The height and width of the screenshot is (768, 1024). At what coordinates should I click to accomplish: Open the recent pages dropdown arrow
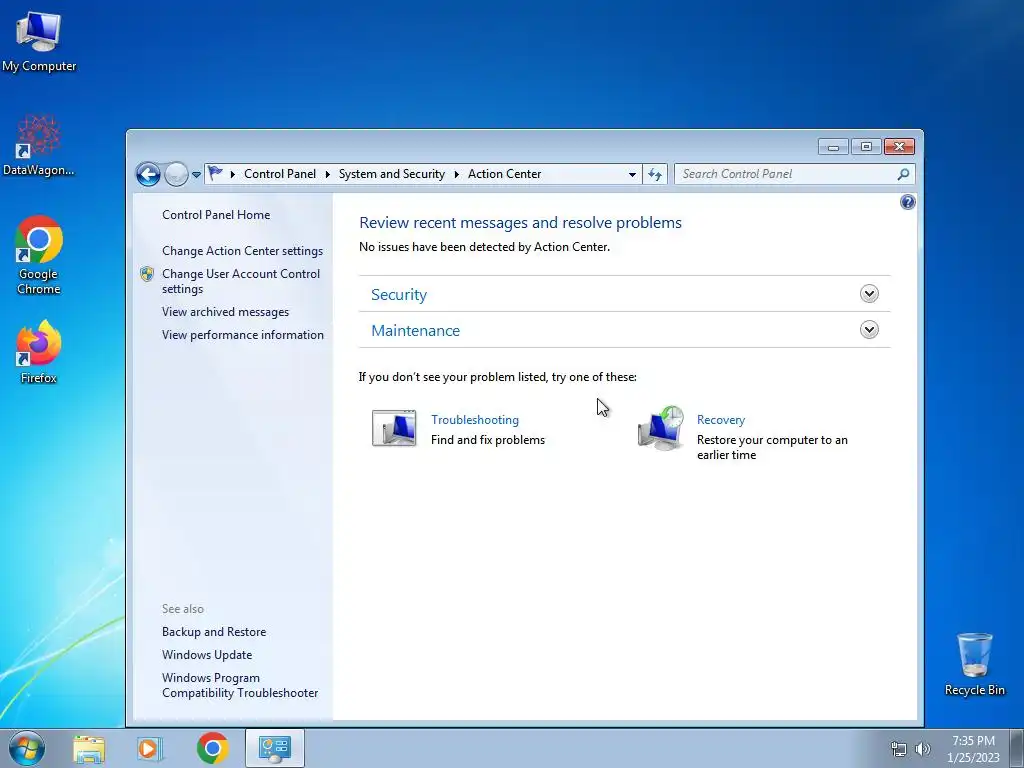196,175
